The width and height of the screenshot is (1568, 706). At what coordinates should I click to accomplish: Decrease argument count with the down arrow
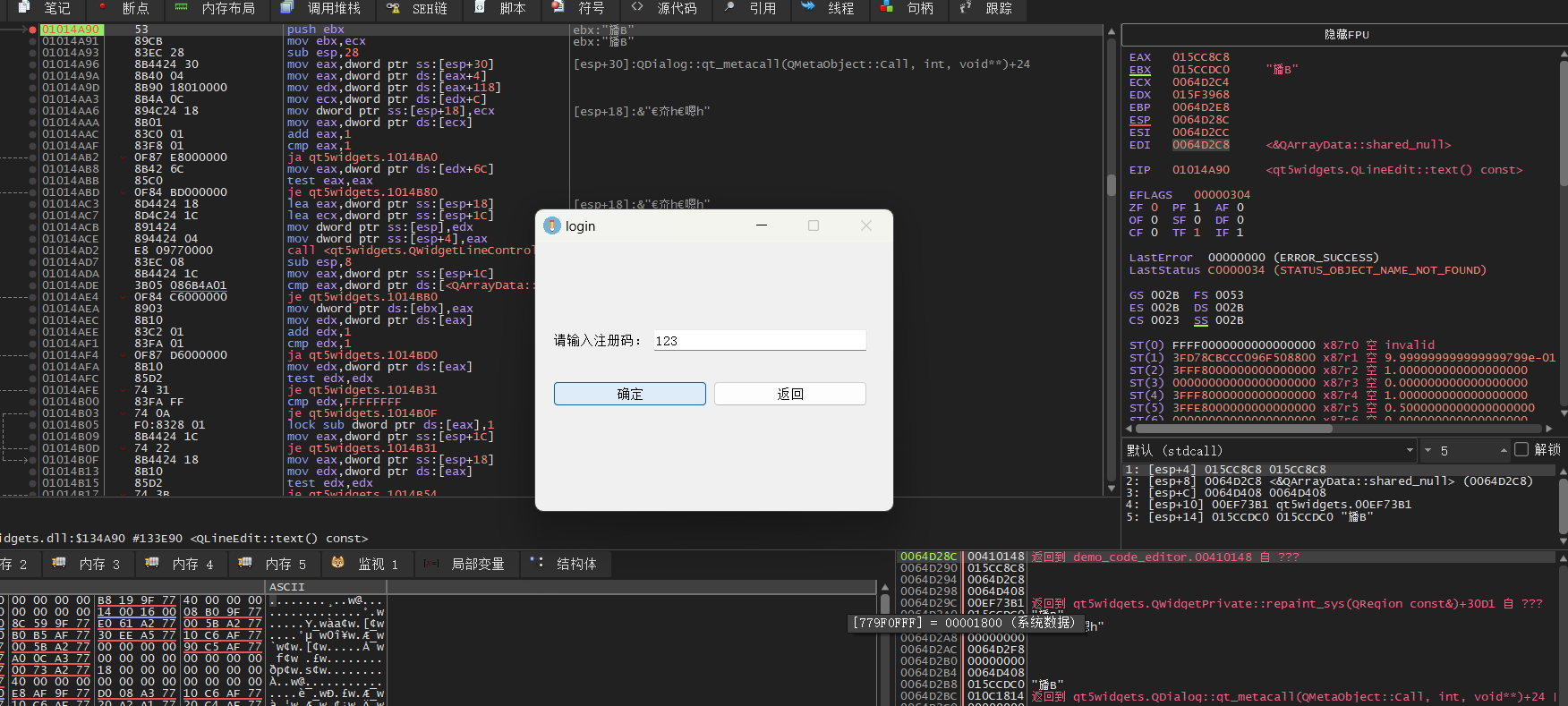click(1428, 450)
